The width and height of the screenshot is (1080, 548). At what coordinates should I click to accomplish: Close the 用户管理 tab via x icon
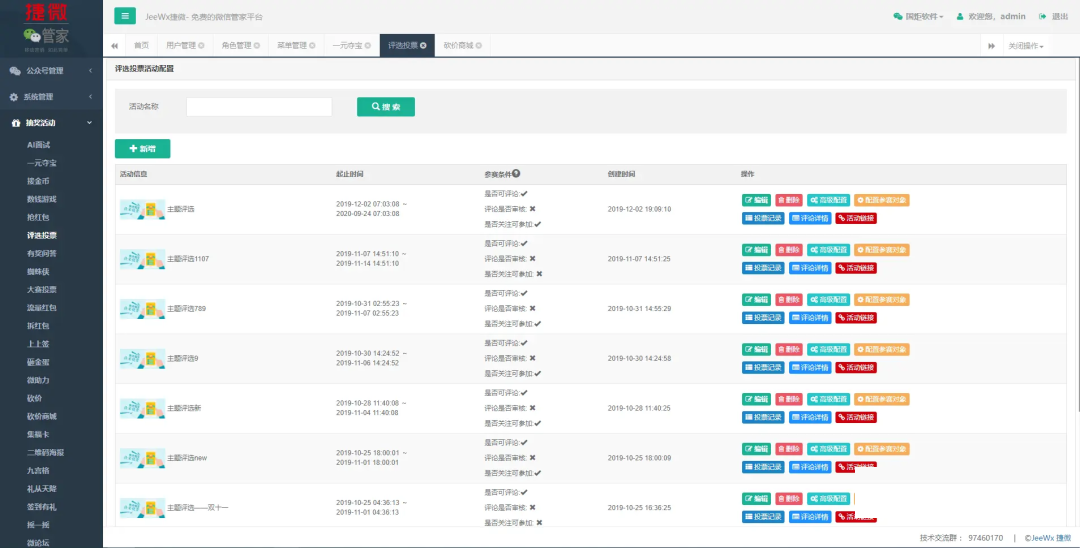tap(201, 46)
